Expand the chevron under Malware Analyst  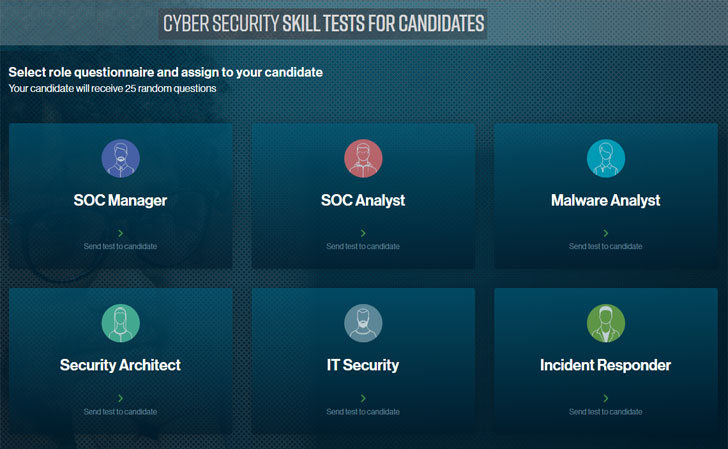click(x=605, y=232)
